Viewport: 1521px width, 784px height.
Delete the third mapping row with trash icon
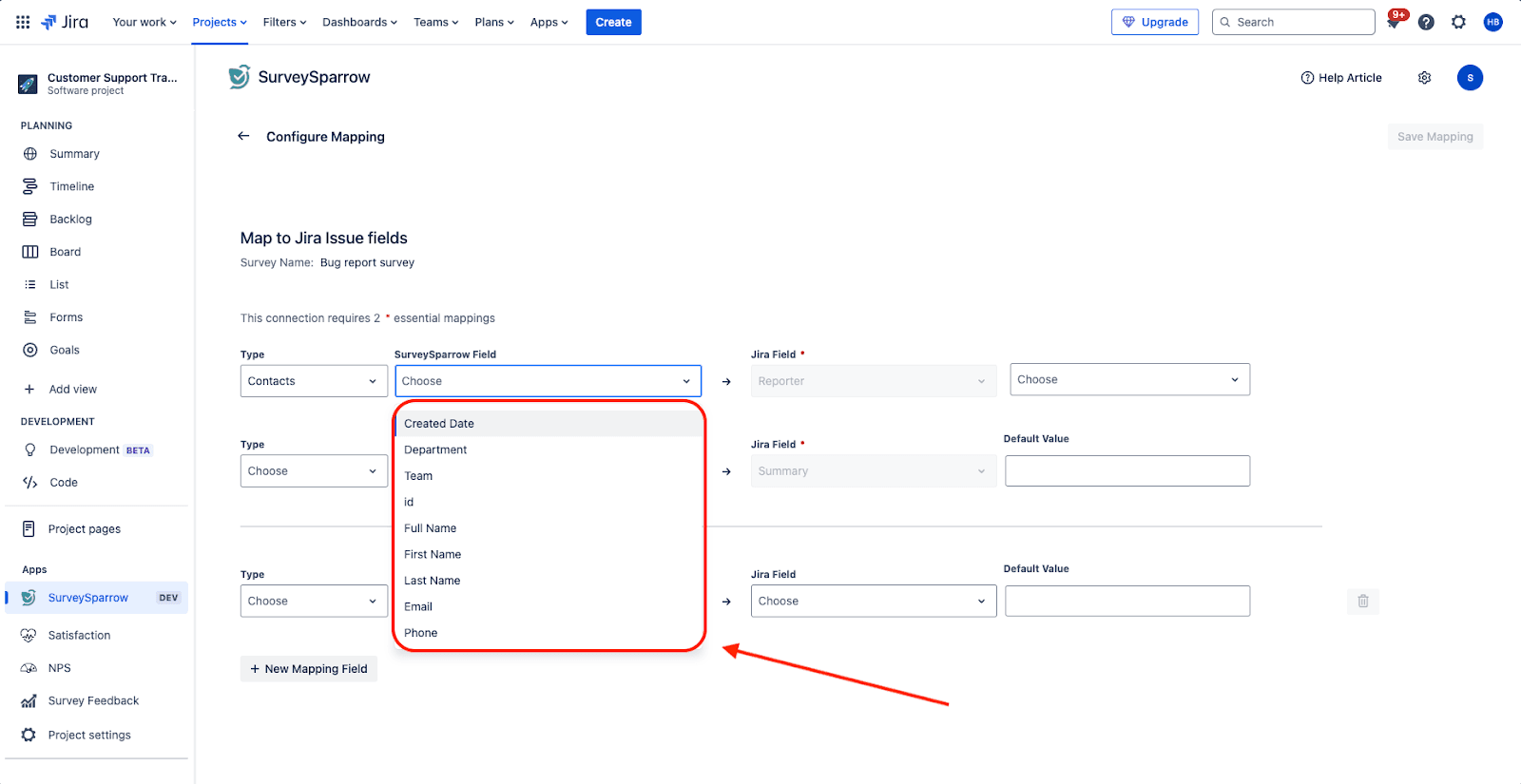(x=1362, y=601)
